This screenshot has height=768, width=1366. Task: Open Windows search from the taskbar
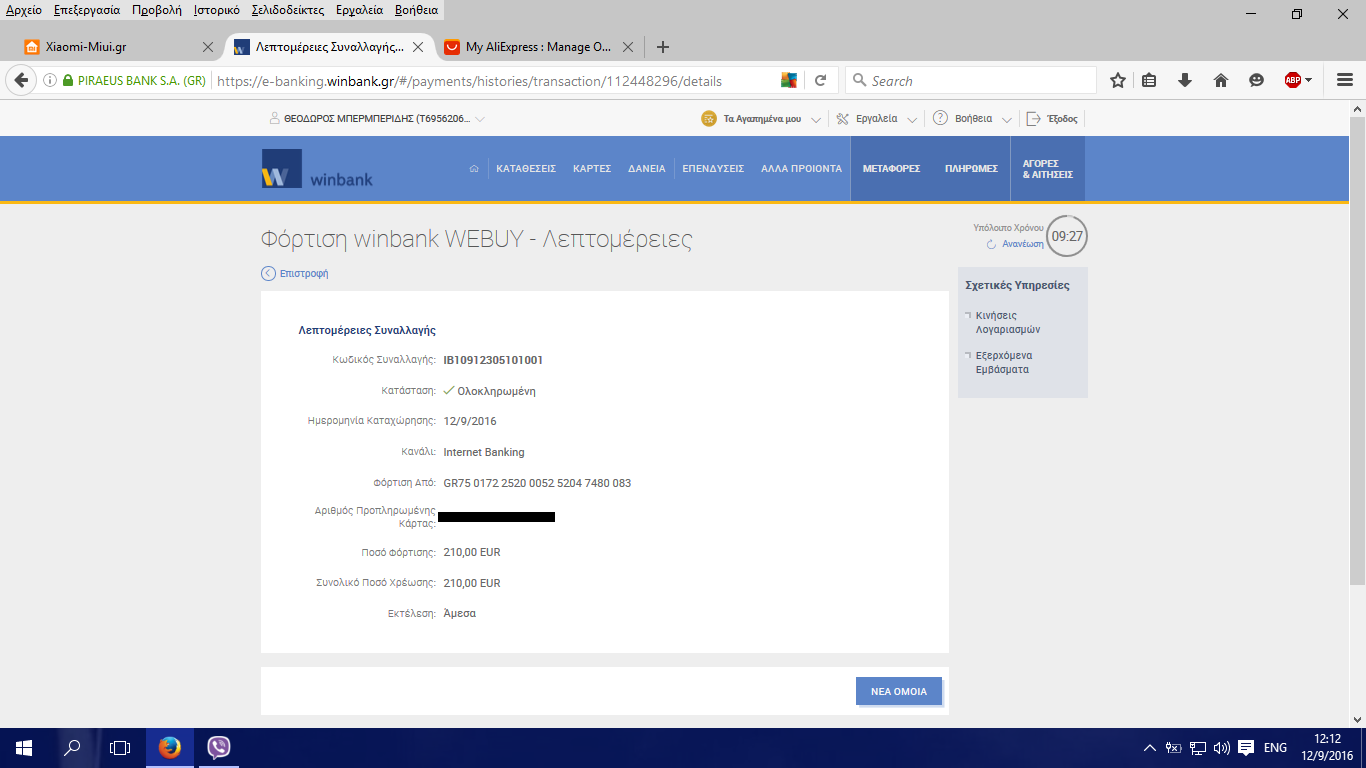pyautogui.click(x=72, y=747)
